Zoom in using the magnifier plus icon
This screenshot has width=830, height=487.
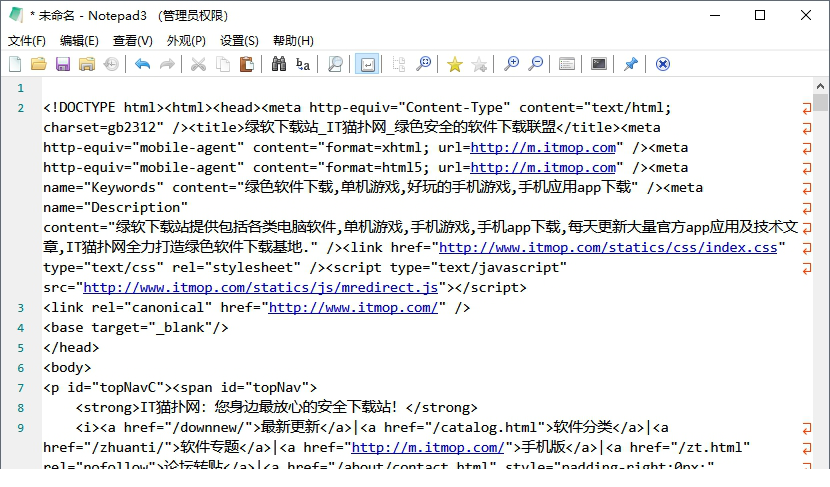click(x=511, y=64)
